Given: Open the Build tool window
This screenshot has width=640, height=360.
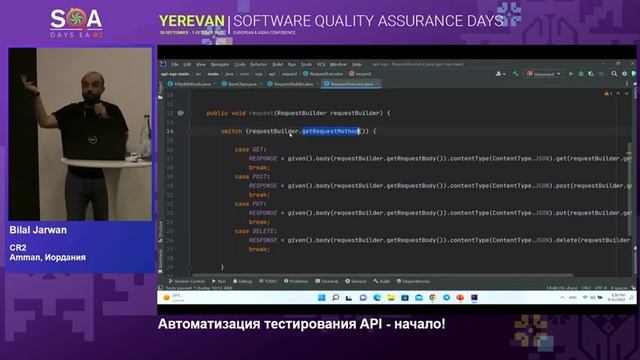Looking at the screenshot, I should pos(382,281).
